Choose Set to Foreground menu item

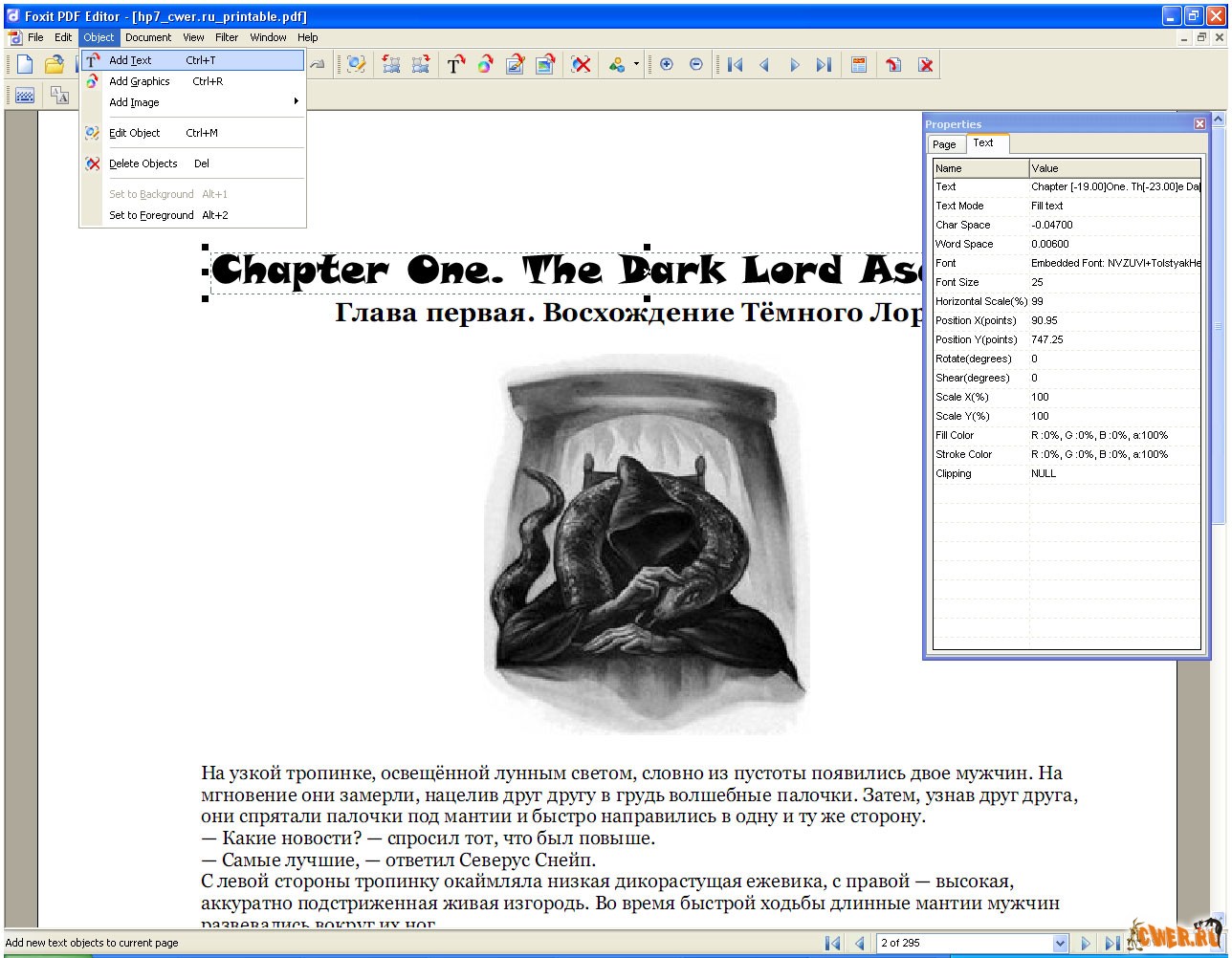[192, 215]
